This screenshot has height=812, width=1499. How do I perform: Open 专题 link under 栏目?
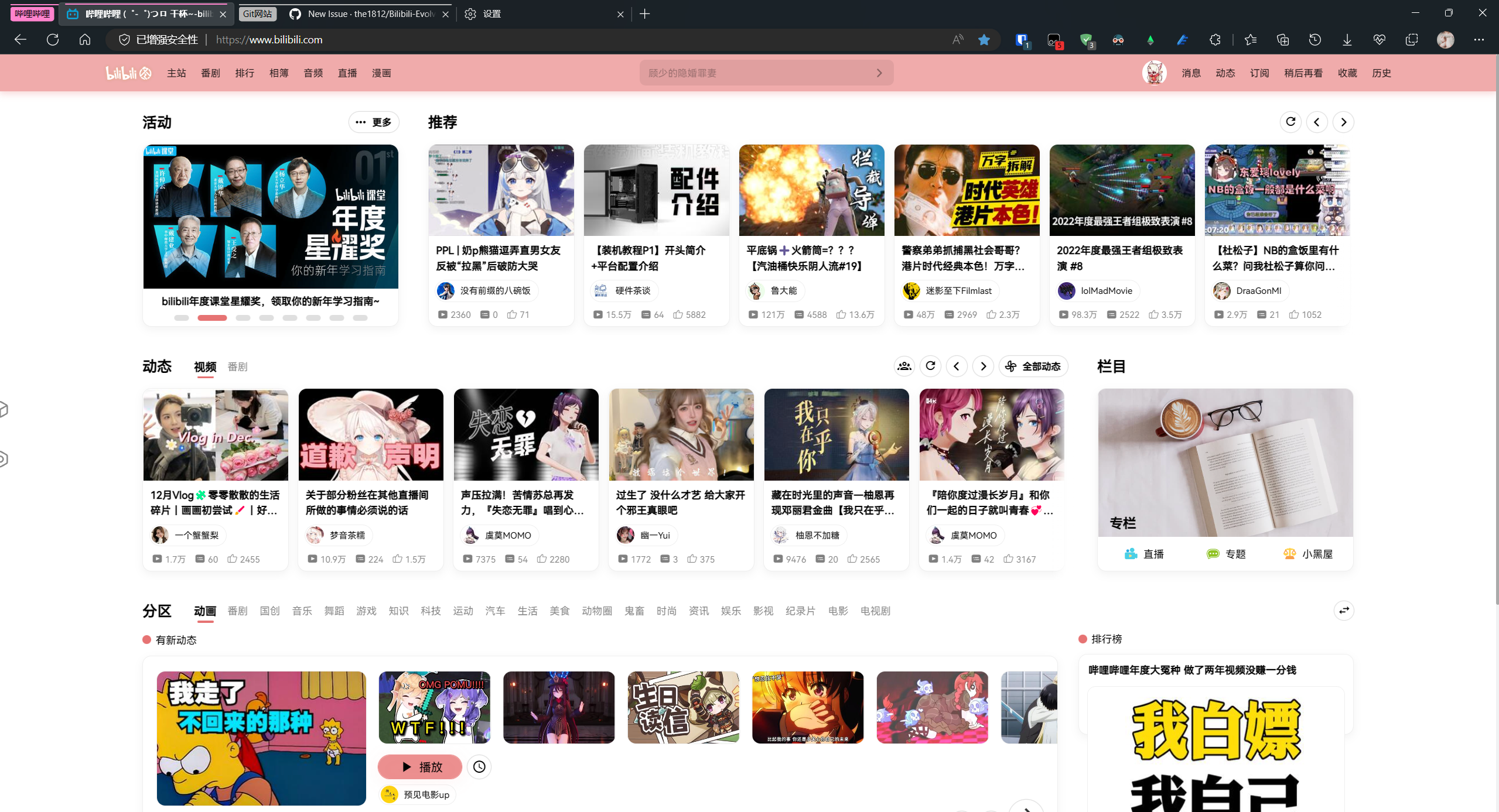click(1225, 553)
